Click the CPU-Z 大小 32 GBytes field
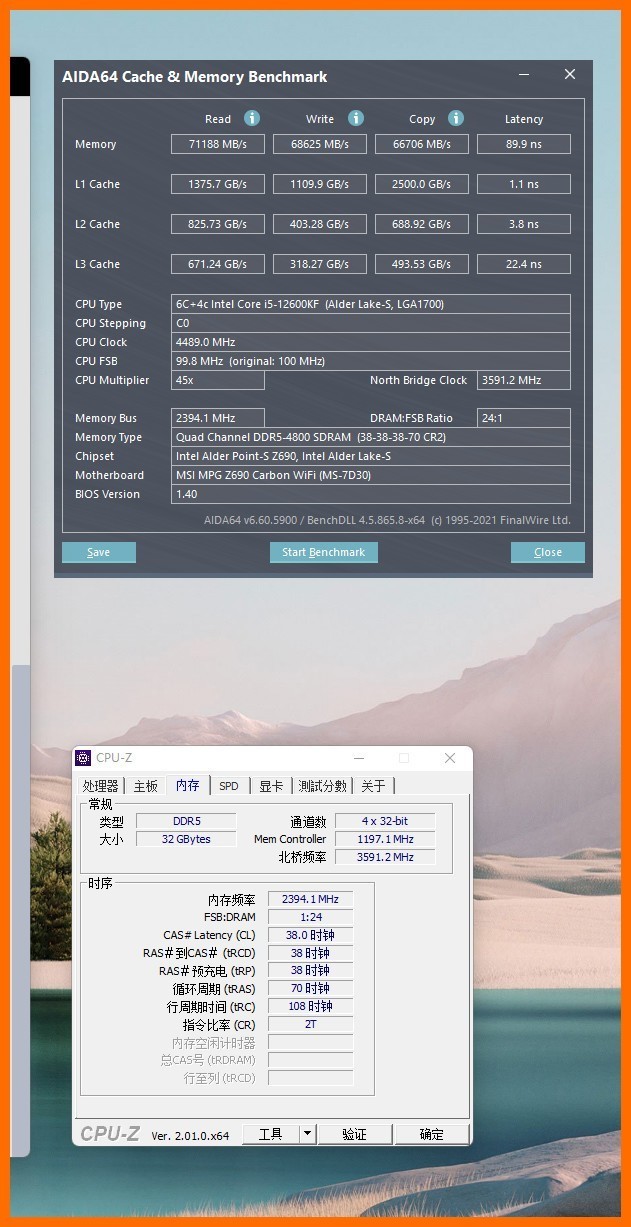Viewport: 631px width, 1227px height. (186, 839)
